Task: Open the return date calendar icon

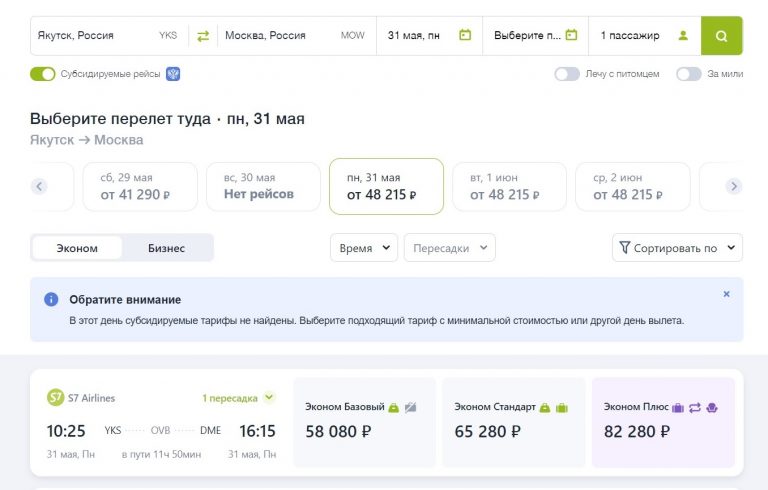Action: coord(571,36)
